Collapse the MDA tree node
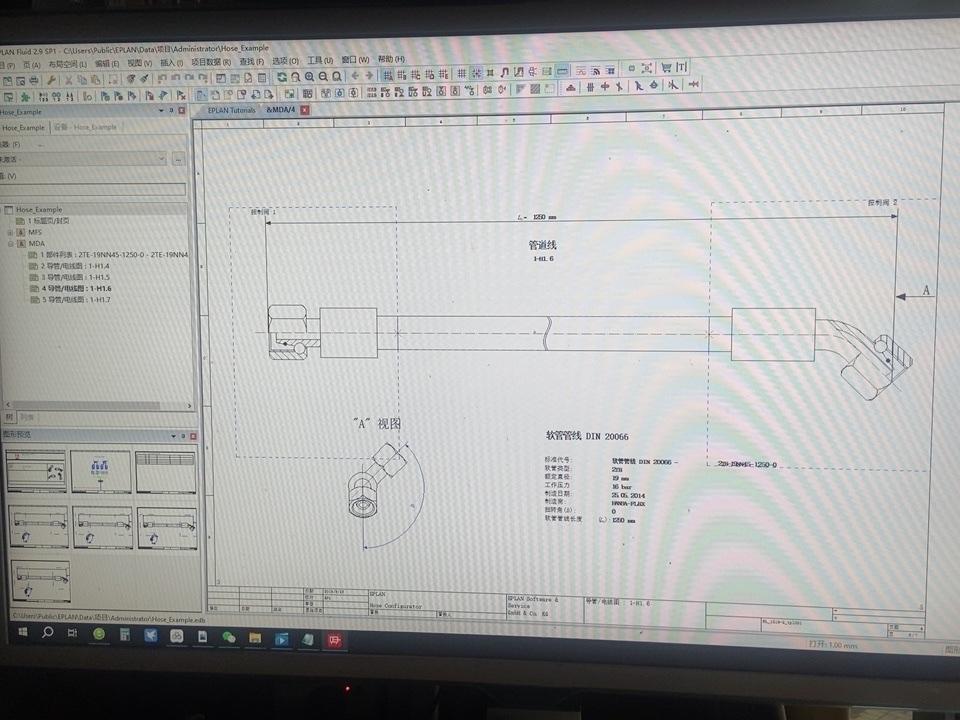Viewport: 960px width, 720px height. tap(10, 243)
